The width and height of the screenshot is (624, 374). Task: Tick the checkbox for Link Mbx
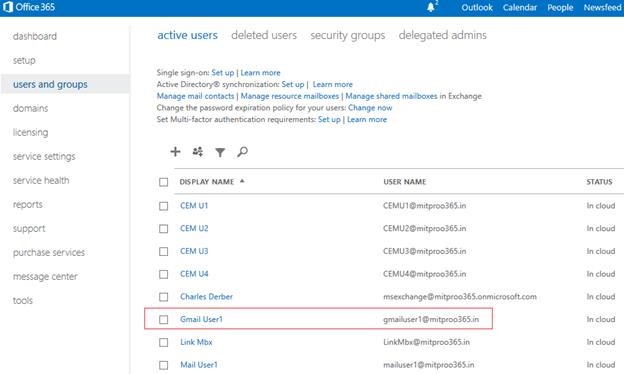click(164, 342)
